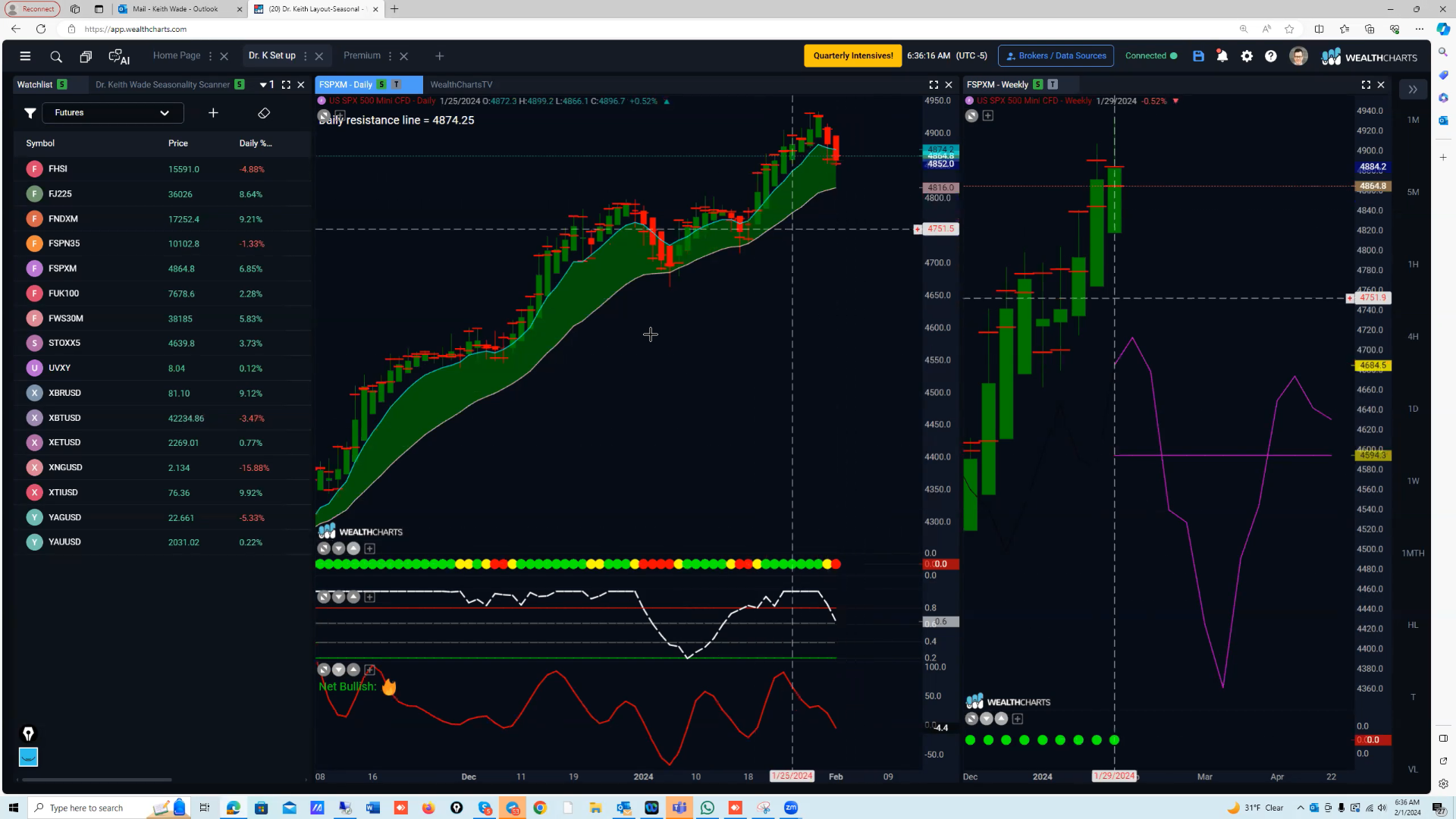Move the Net Bullish pane down
Screen dimensions: 1456x819
(x=338, y=670)
